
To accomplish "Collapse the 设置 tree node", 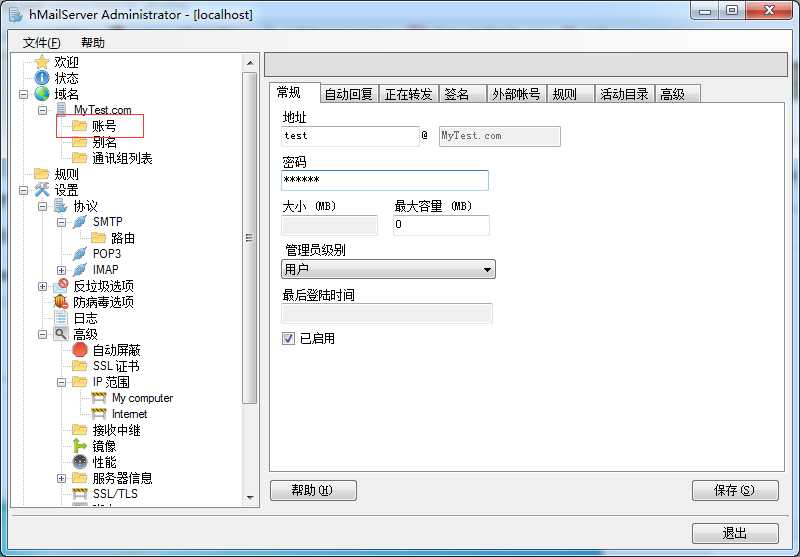I will 23,190.
